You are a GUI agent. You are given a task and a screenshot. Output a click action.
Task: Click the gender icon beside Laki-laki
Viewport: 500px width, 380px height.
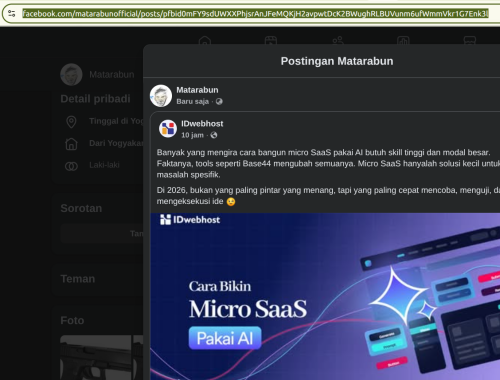tap(71, 166)
